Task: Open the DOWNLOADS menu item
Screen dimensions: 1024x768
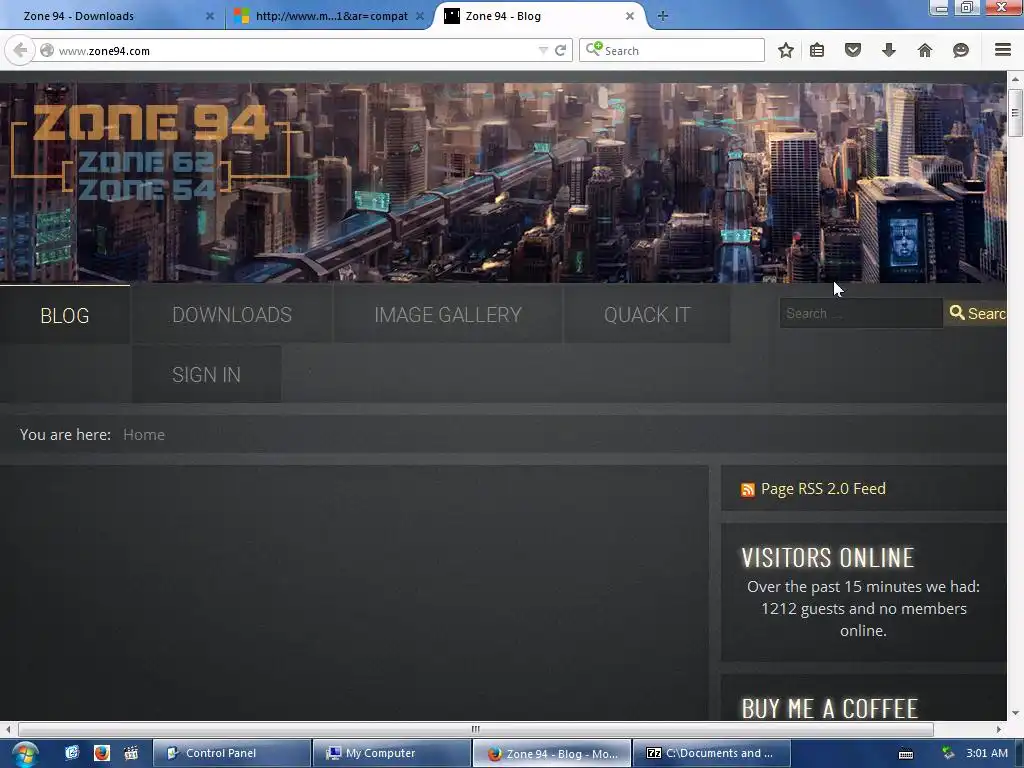Action: click(232, 315)
